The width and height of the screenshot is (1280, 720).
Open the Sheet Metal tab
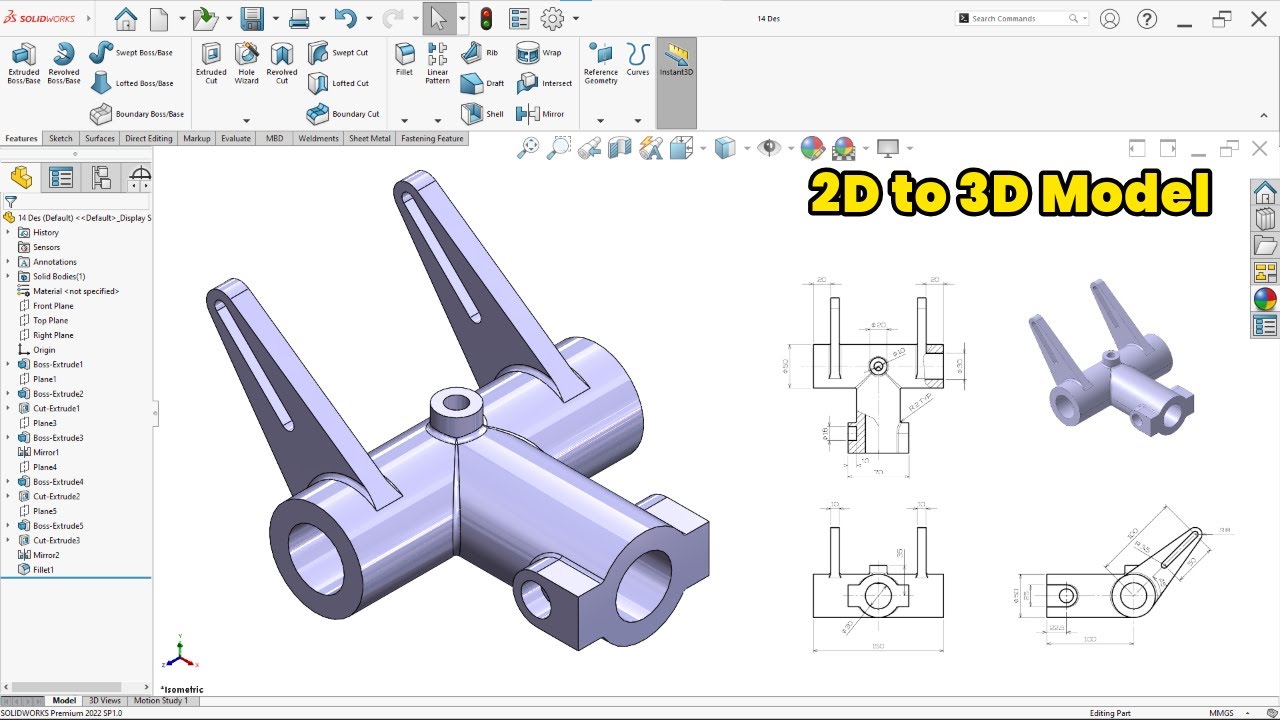(x=370, y=138)
